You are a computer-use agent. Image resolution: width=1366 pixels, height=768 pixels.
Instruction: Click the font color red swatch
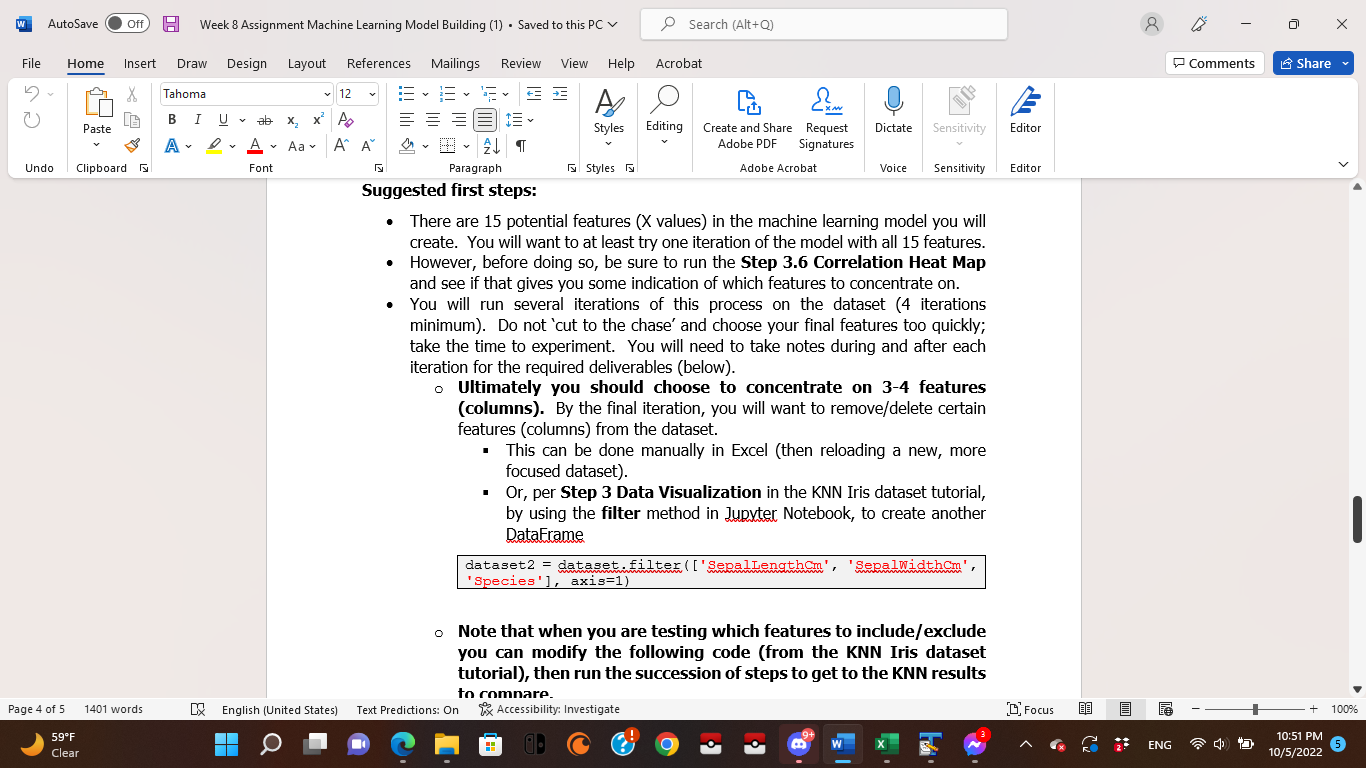tap(254, 146)
